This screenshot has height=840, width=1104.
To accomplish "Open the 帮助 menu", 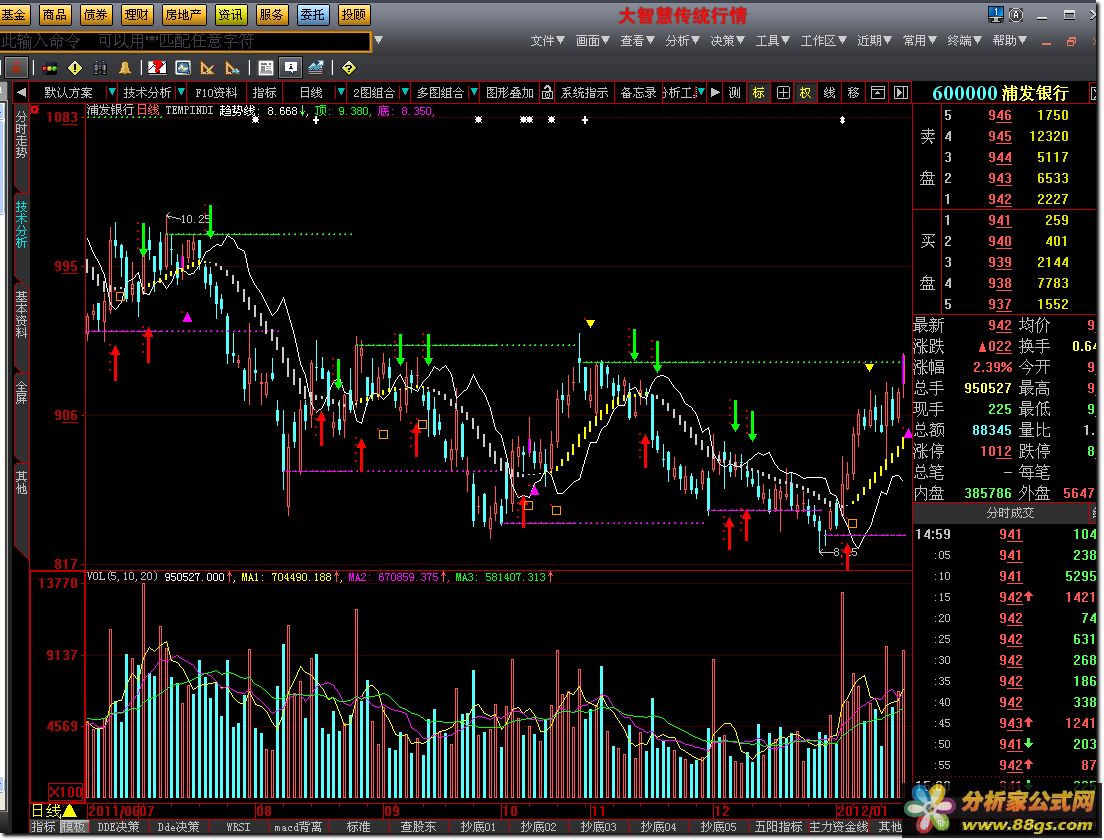I will click(x=1010, y=41).
